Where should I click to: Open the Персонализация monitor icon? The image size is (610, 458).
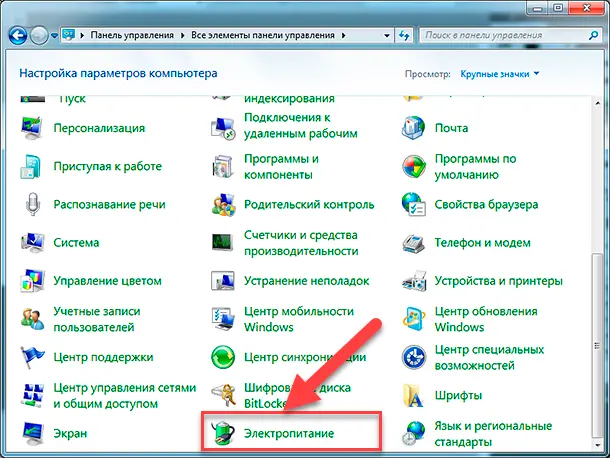[32, 128]
